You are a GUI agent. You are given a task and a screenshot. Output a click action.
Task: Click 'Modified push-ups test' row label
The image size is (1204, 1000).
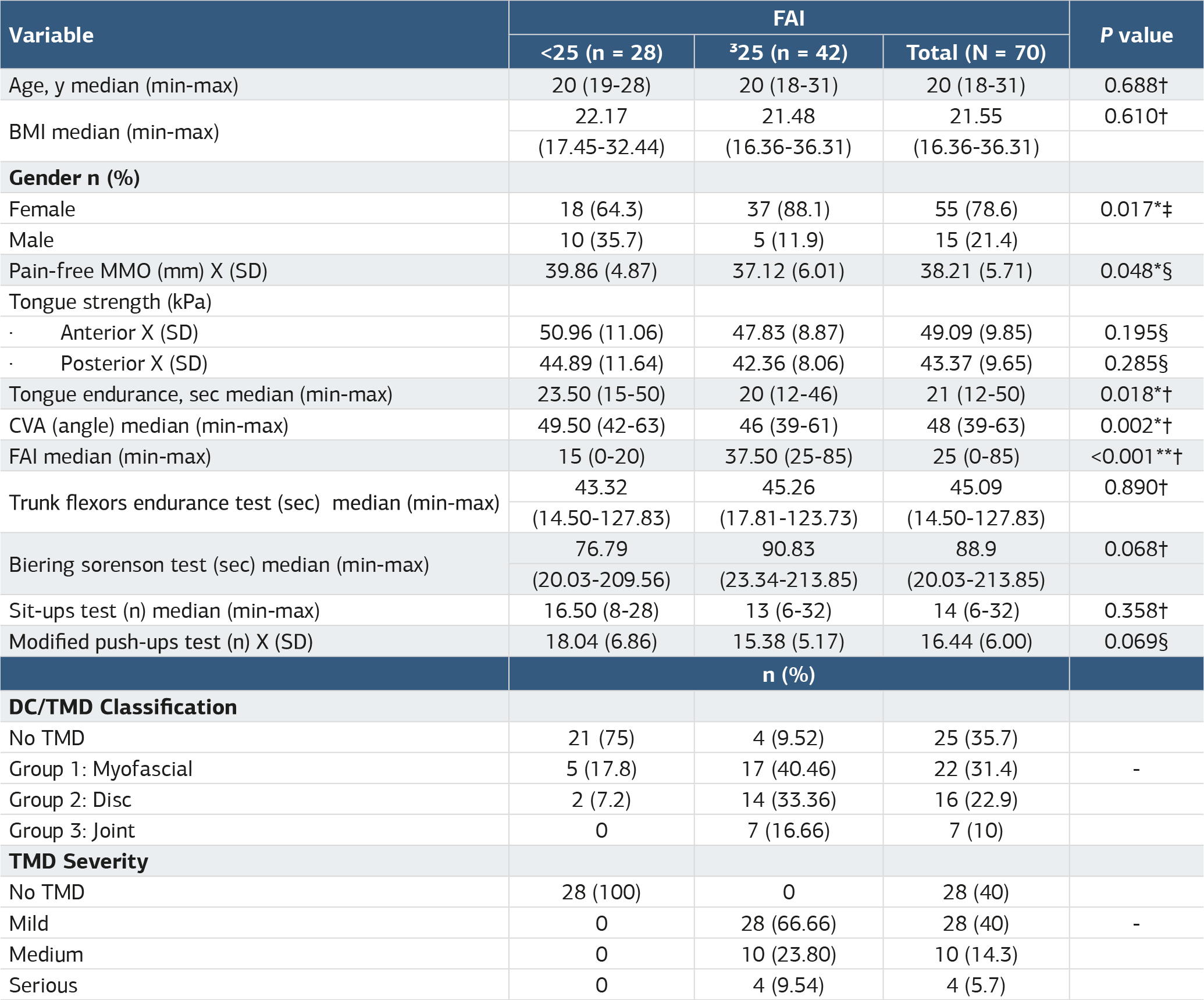coord(161,642)
